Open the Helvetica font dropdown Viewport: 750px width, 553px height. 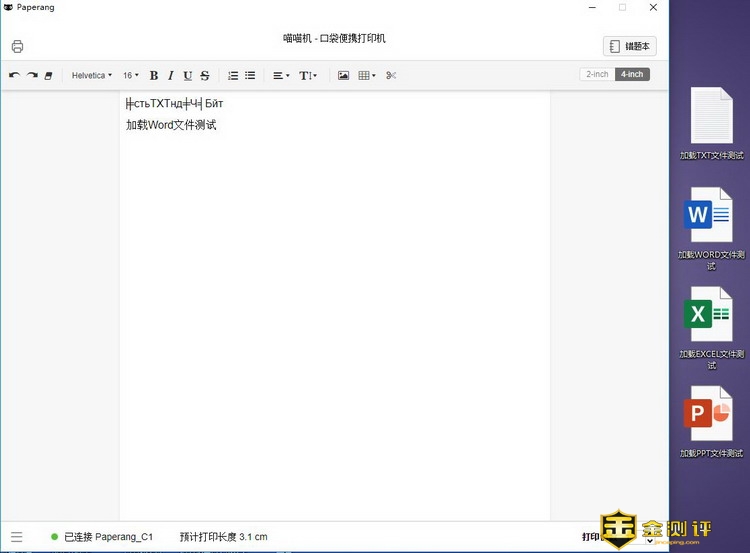[92, 75]
